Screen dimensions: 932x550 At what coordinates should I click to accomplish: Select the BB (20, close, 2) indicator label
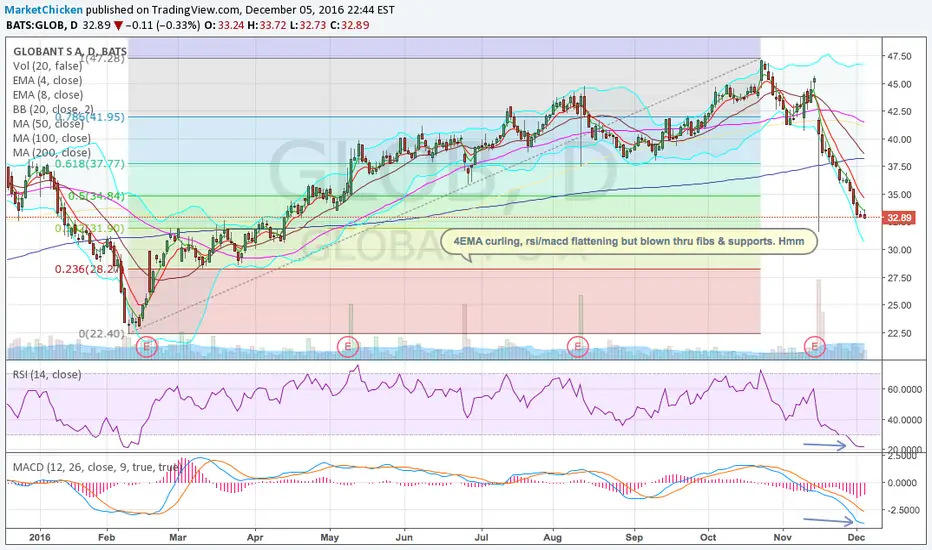[53, 109]
